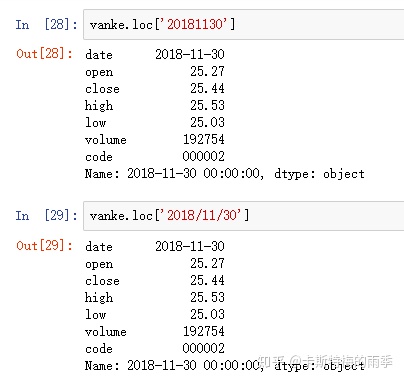Select close value 25.44 in Out[28]
This screenshot has width=404, height=382.
(x=207, y=88)
